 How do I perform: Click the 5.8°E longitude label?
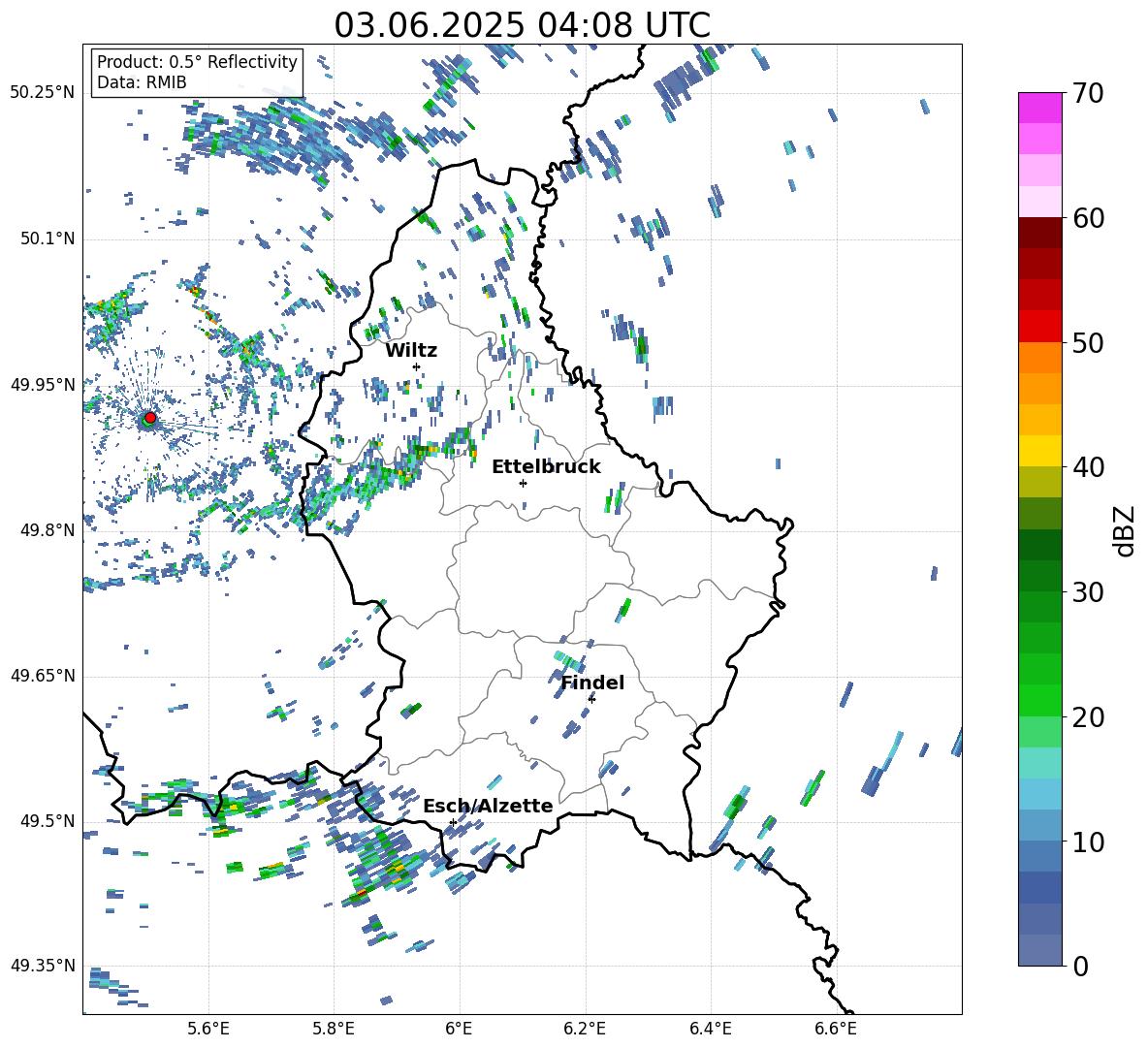pyautogui.click(x=334, y=1029)
